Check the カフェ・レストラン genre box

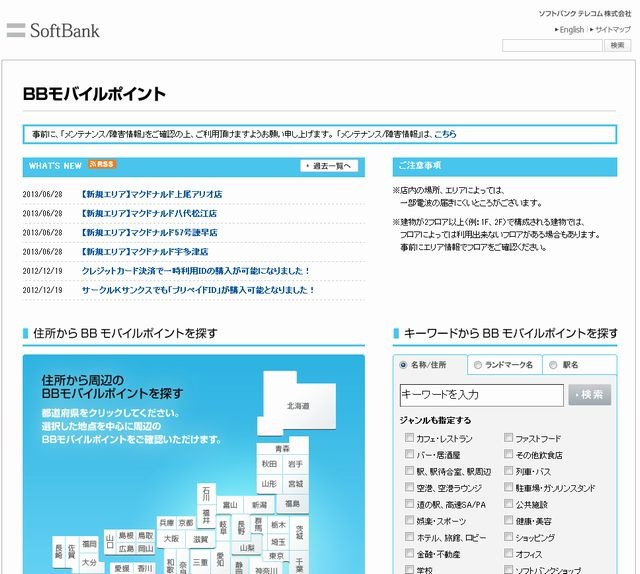409,438
